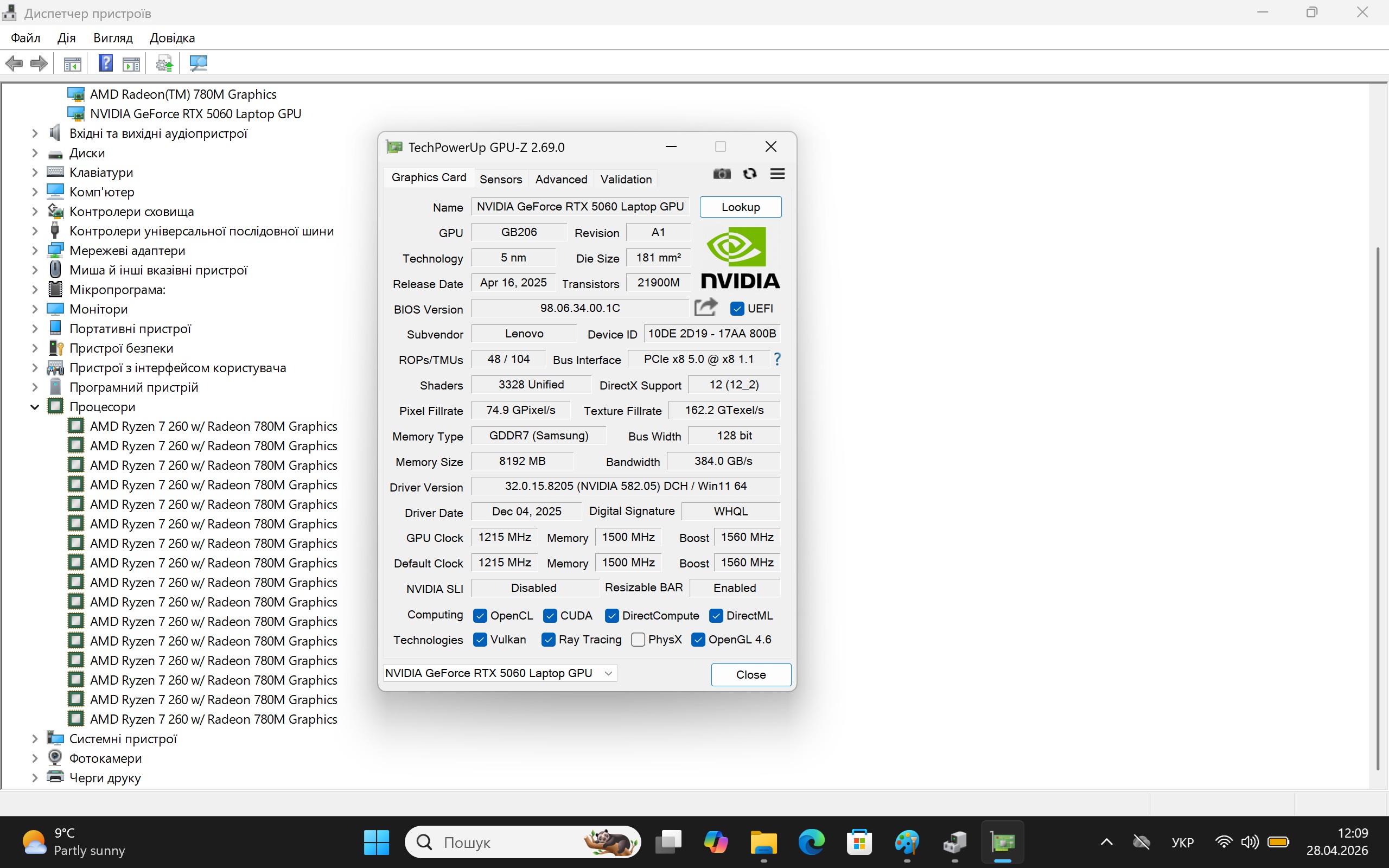
Task: Open Copilot from the taskbar
Action: (716, 842)
